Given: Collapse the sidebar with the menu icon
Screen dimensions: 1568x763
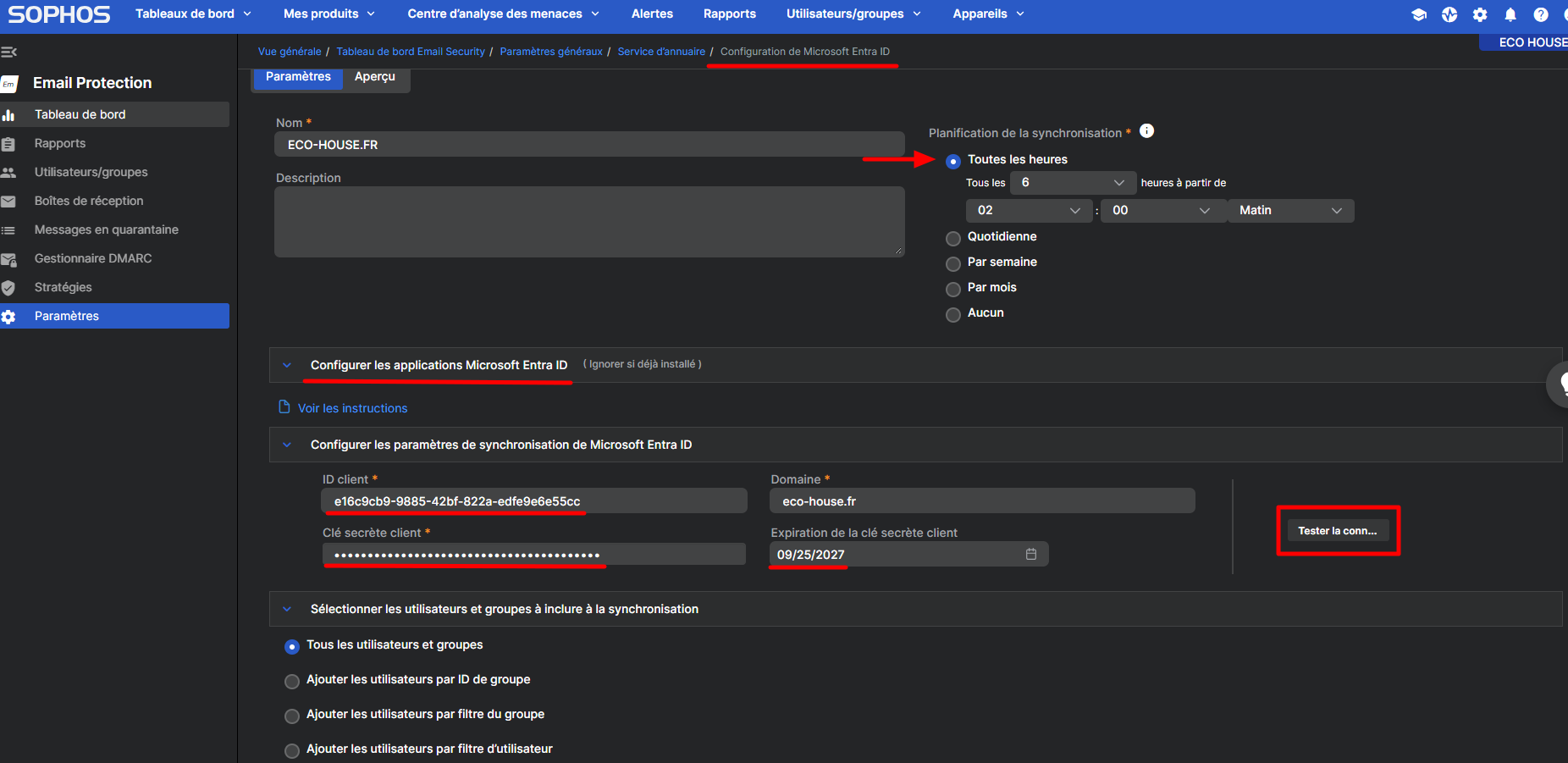Looking at the screenshot, I should tap(9, 52).
